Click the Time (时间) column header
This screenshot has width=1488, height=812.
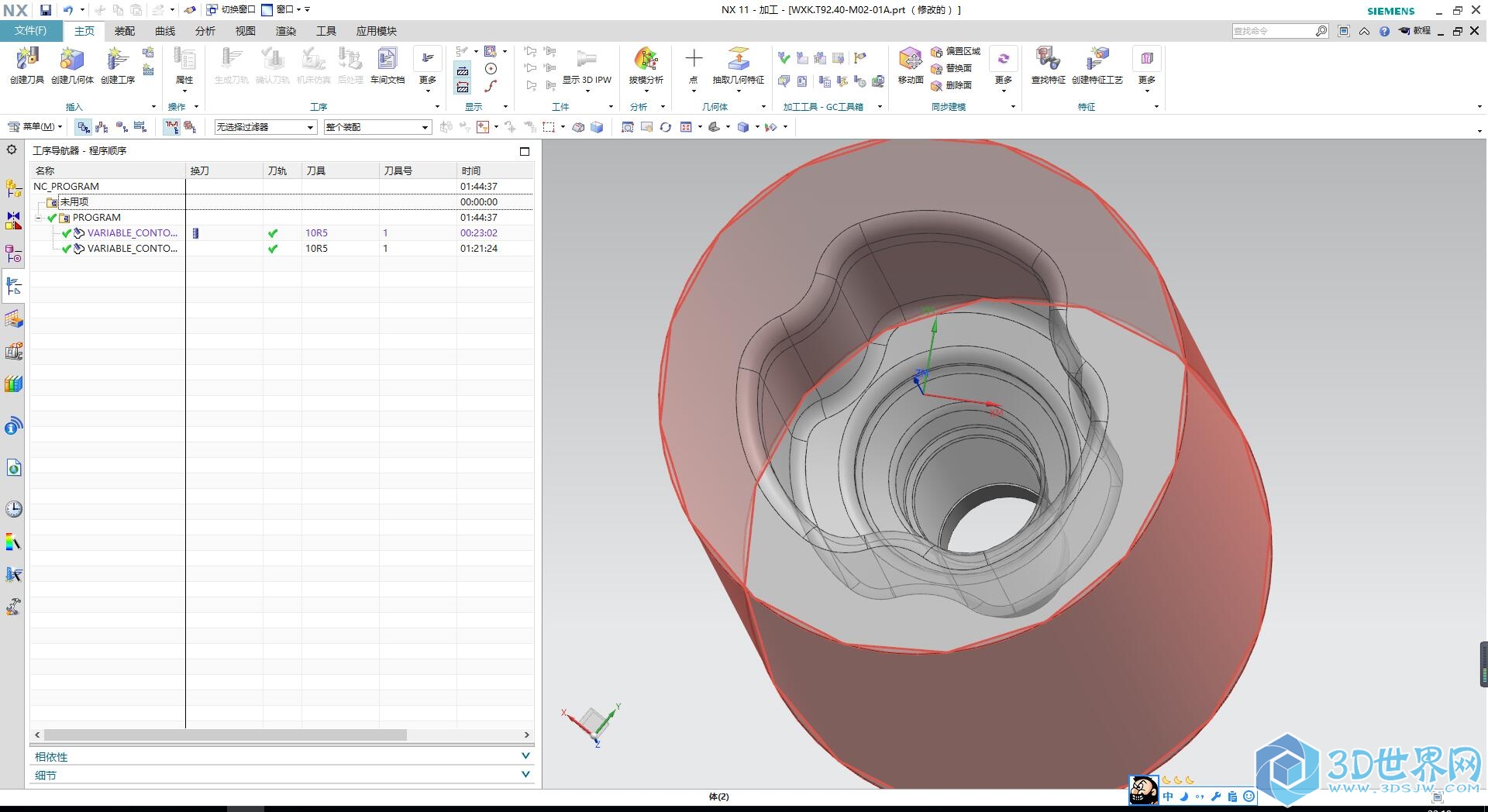494,170
